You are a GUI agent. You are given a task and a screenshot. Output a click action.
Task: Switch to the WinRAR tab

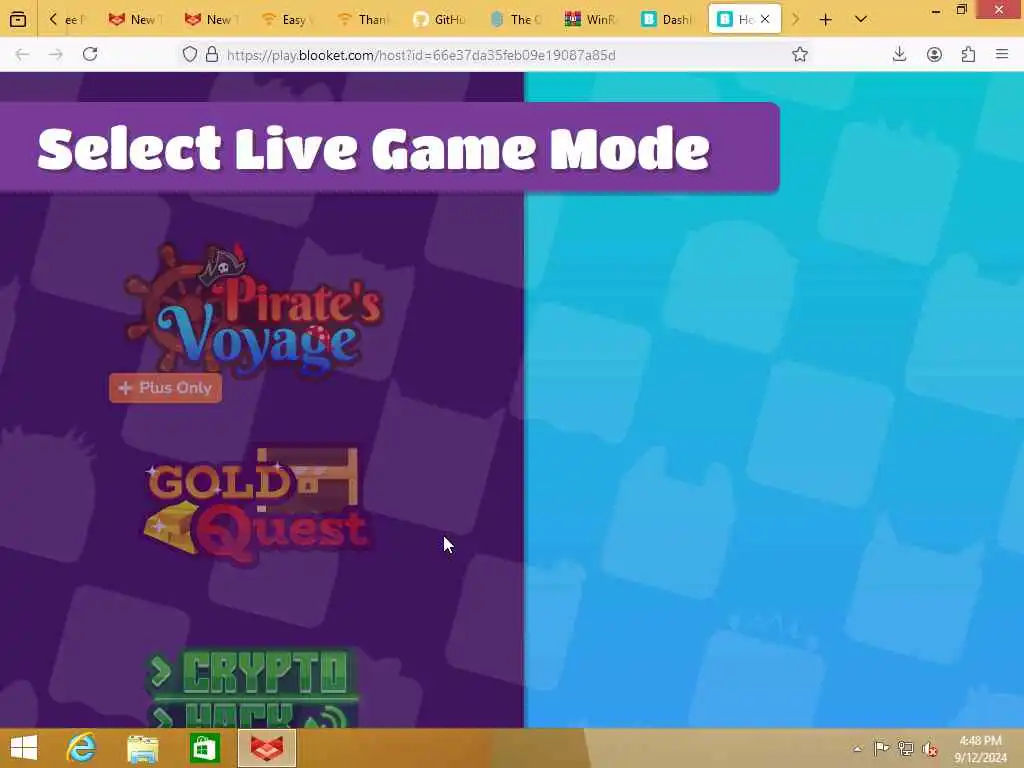pos(592,20)
